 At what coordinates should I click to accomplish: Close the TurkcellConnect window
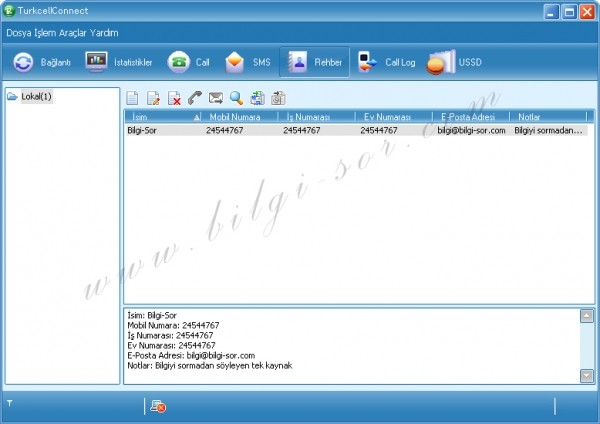[587, 12]
